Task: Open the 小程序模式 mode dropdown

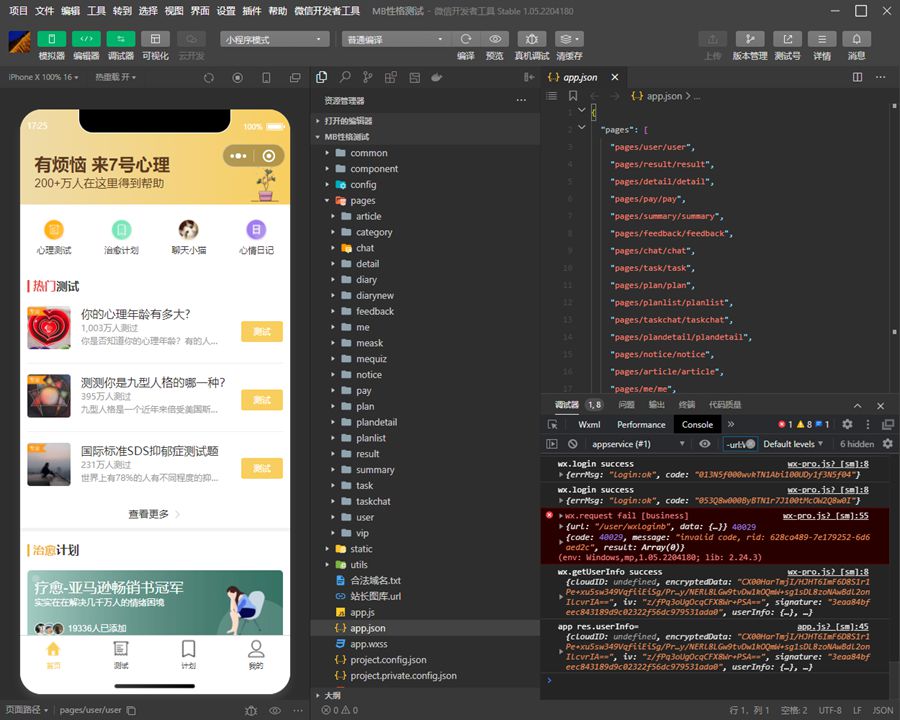Action: tap(275, 39)
